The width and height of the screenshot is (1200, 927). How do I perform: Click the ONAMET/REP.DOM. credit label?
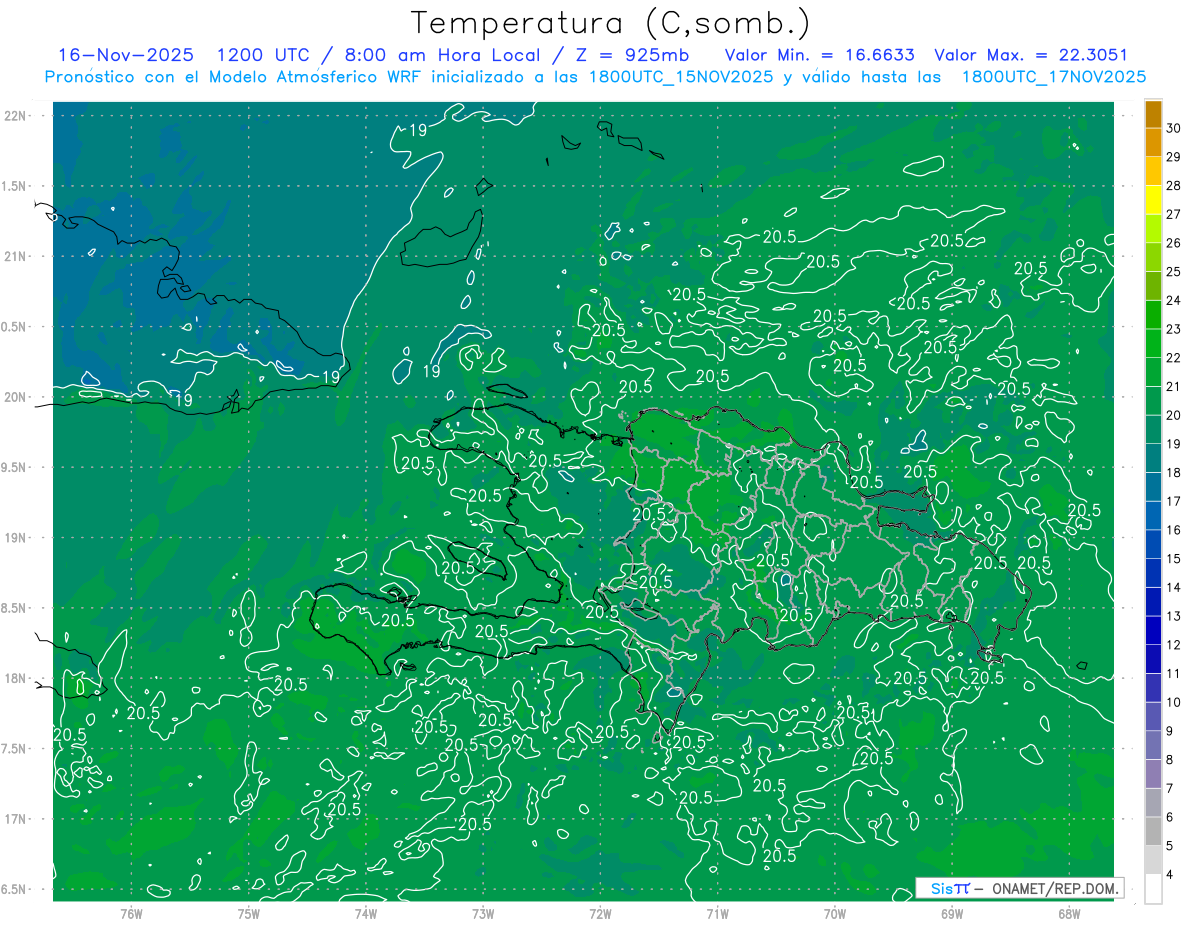point(1054,888)
